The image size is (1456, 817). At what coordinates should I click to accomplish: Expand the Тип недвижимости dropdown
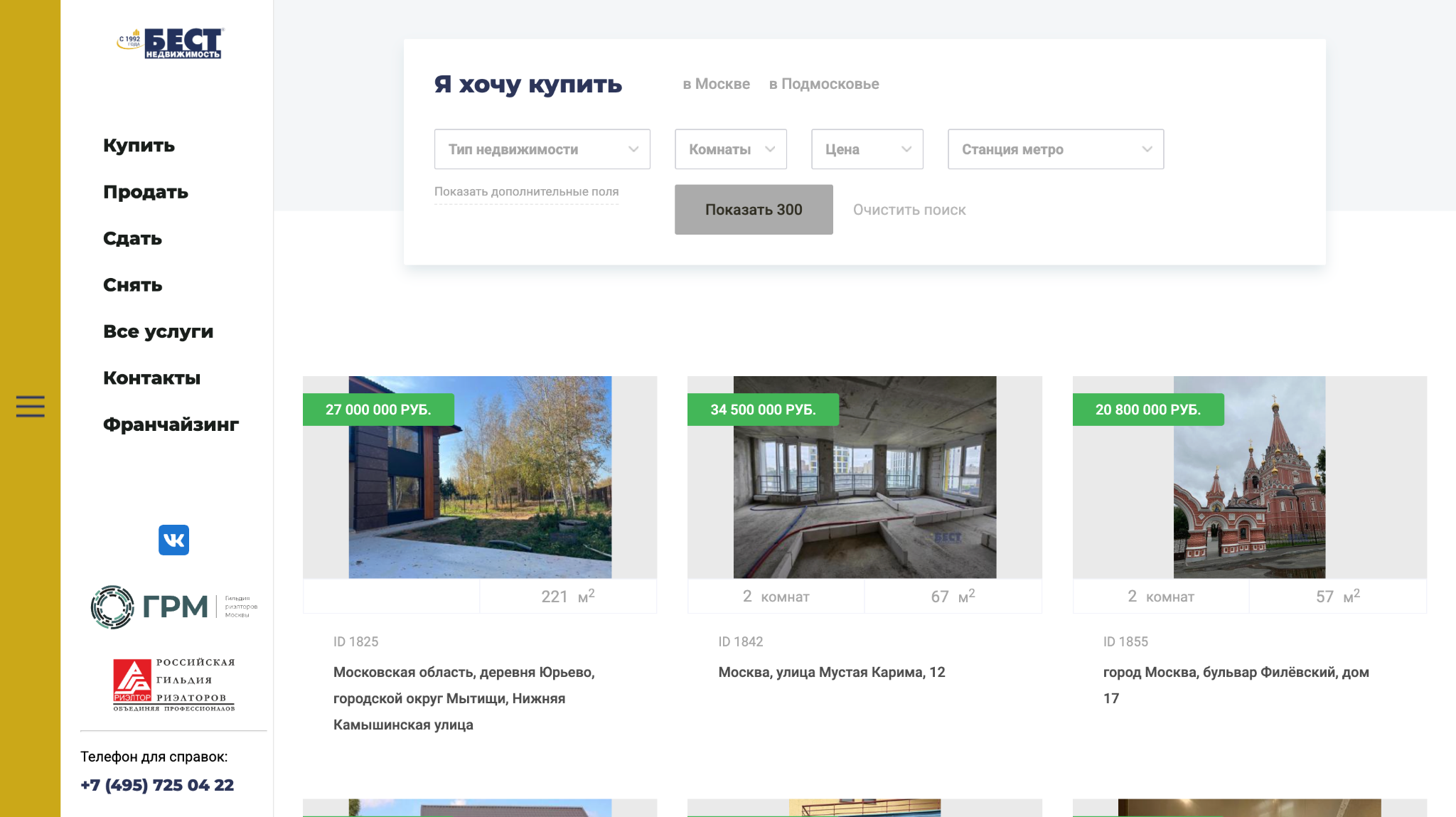click(x=542, y=149)
